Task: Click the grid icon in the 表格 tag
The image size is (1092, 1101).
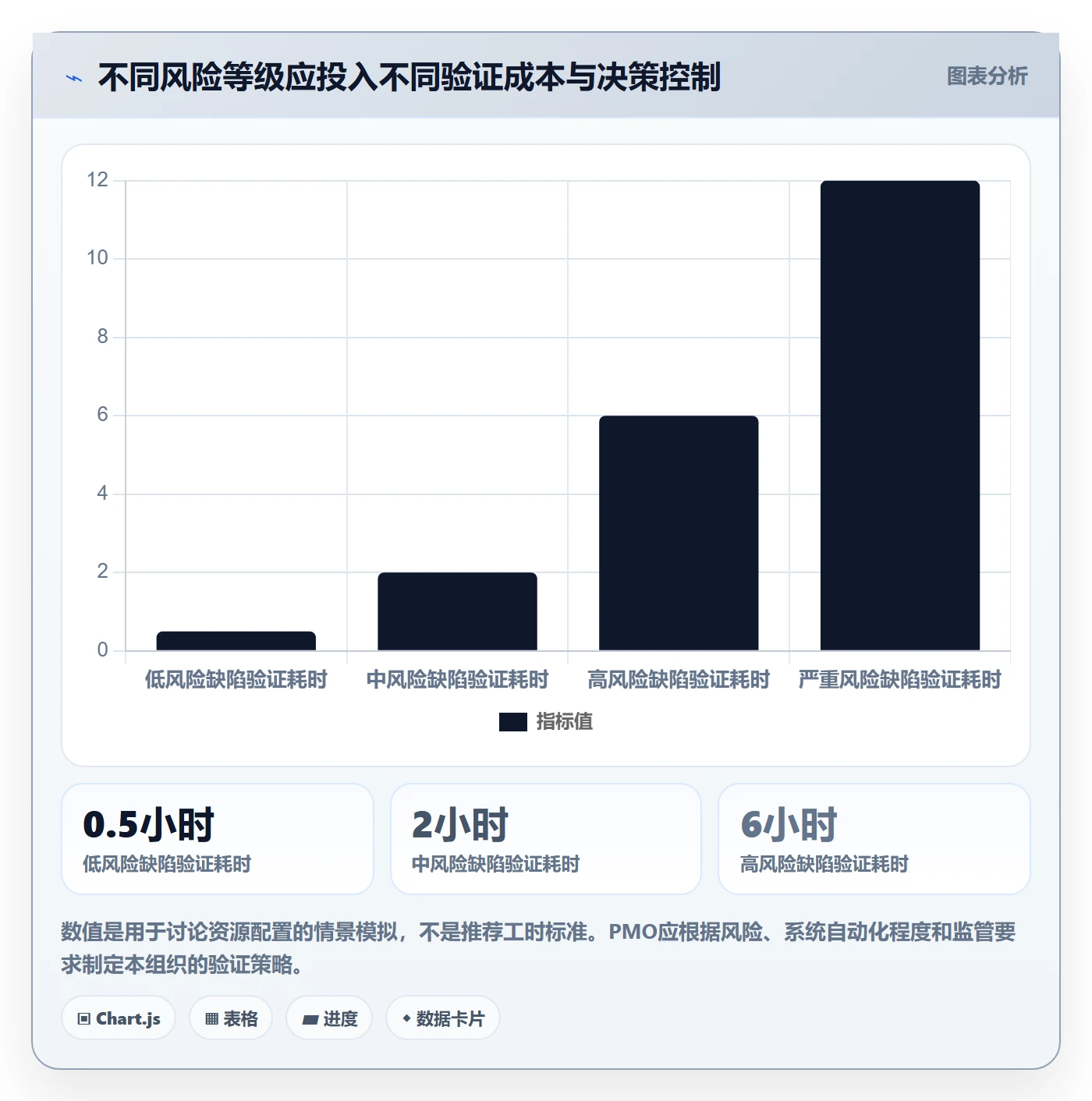Action: pos(211,1019)
